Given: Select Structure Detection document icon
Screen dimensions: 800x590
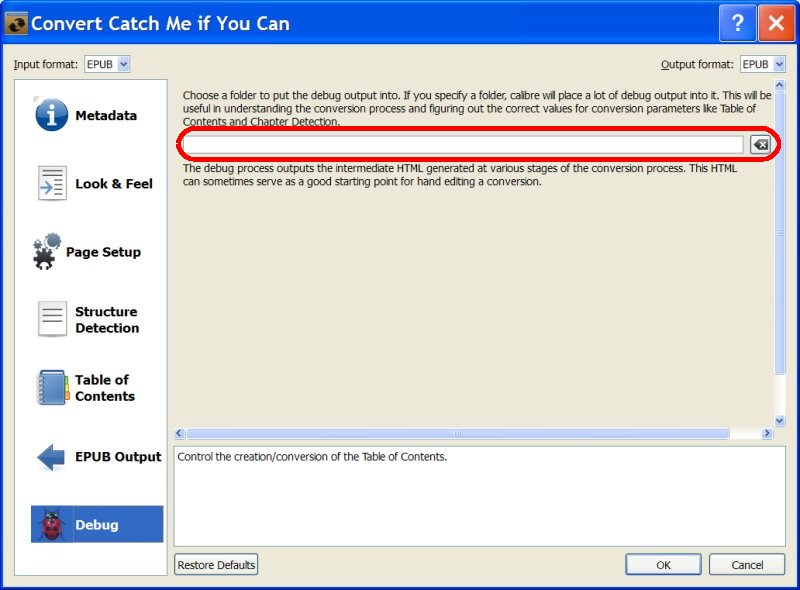Looking at the screenshot, I should point(52,318).
